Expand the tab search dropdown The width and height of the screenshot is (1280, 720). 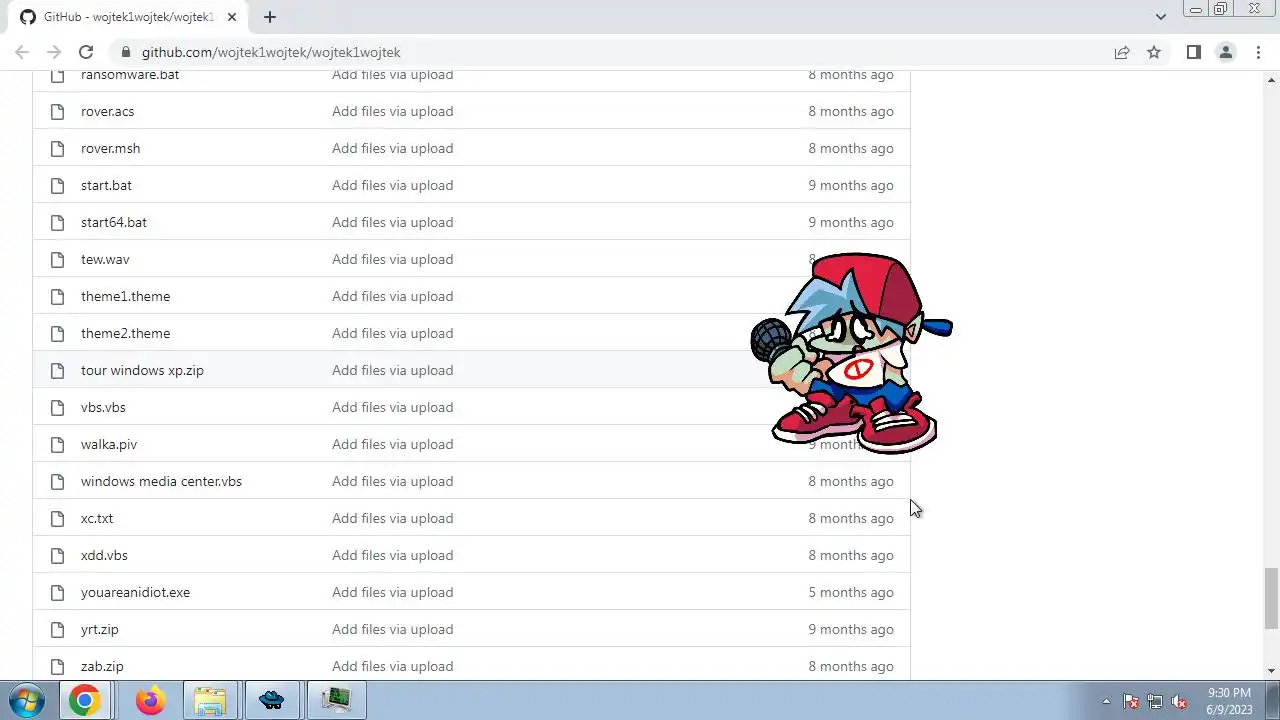tap(1161, 17)
